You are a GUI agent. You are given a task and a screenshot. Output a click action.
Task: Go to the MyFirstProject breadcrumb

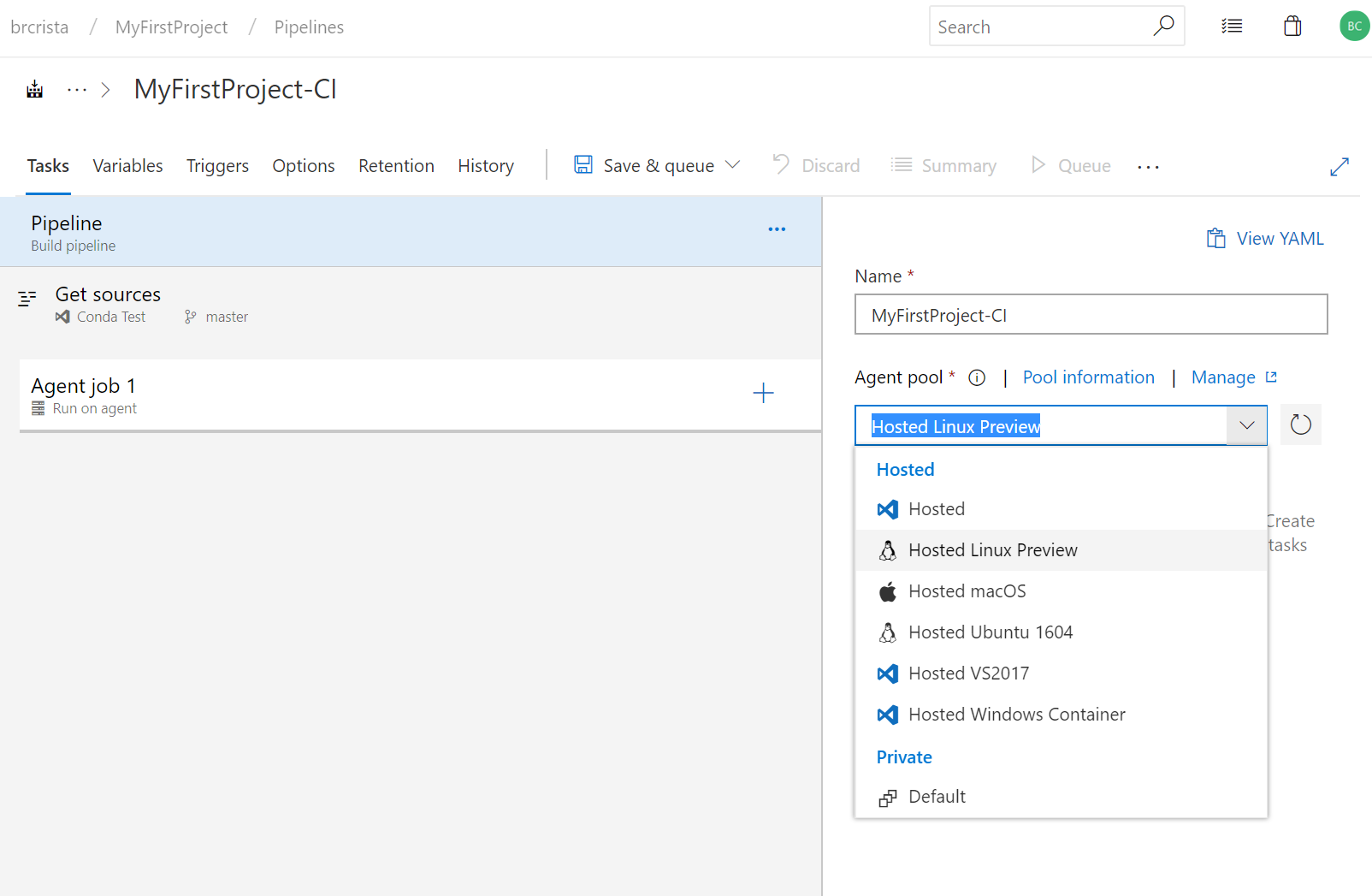(171, 27)
